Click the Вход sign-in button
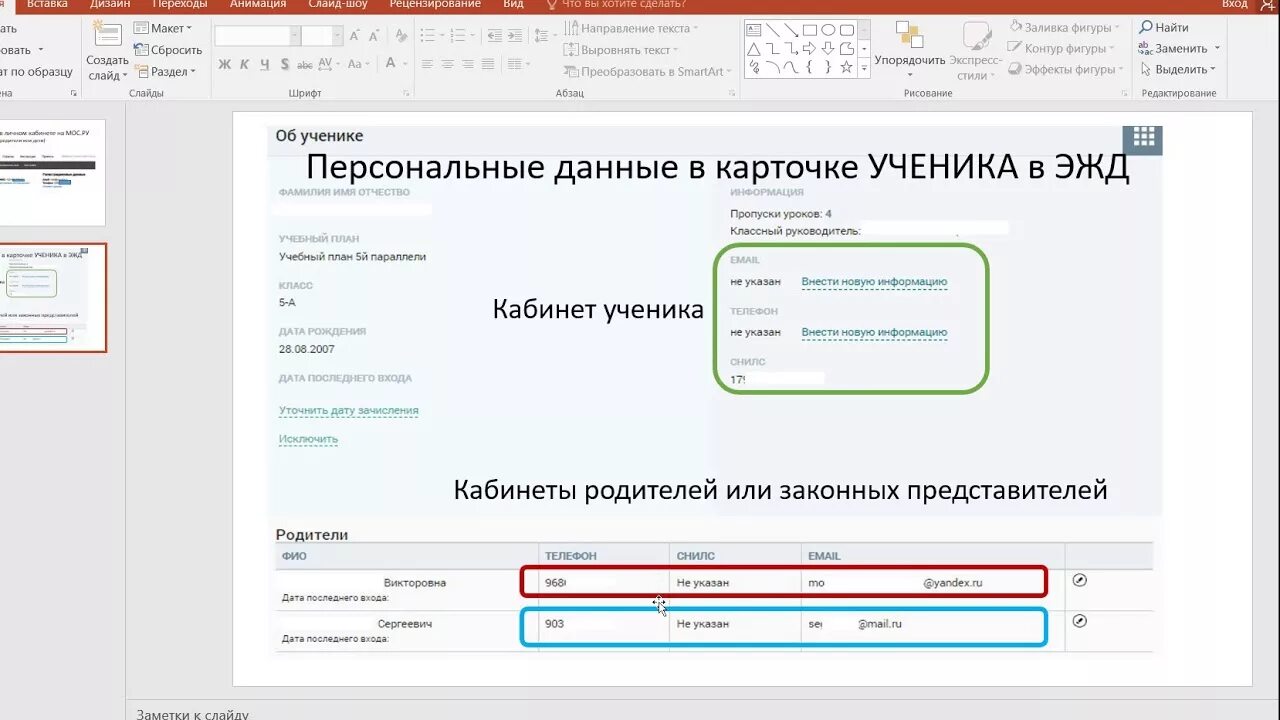The image size is (1280, 720). click(1234, 4)
